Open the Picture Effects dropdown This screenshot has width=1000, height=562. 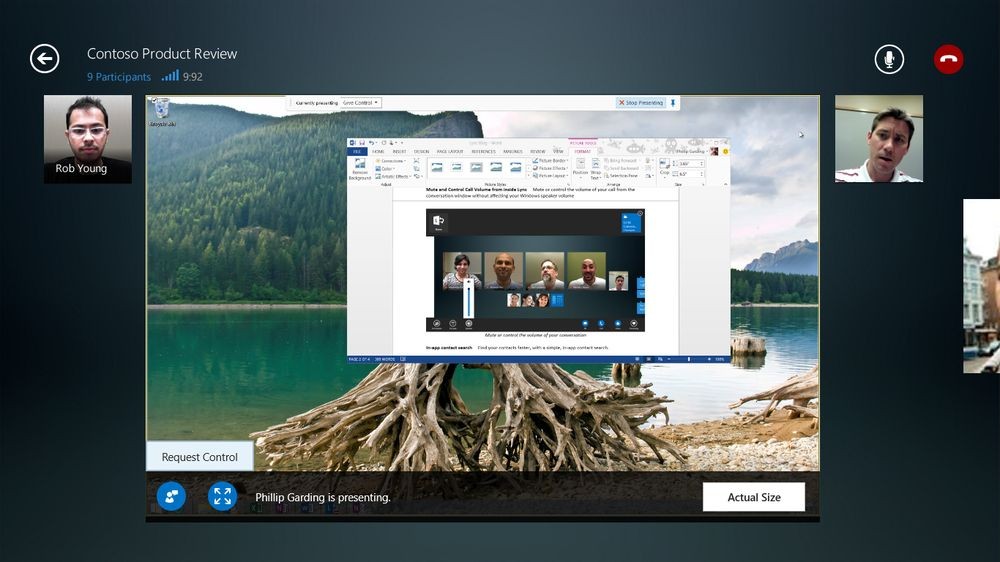[550, 168]
